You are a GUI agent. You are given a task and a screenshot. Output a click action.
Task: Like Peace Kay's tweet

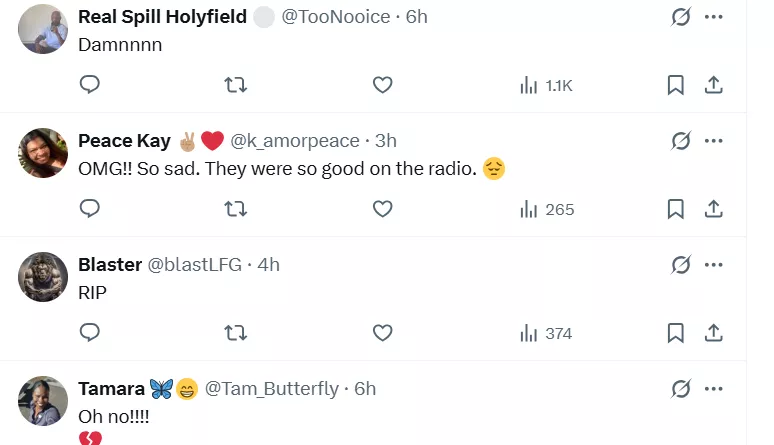click(x=382, y=209)
